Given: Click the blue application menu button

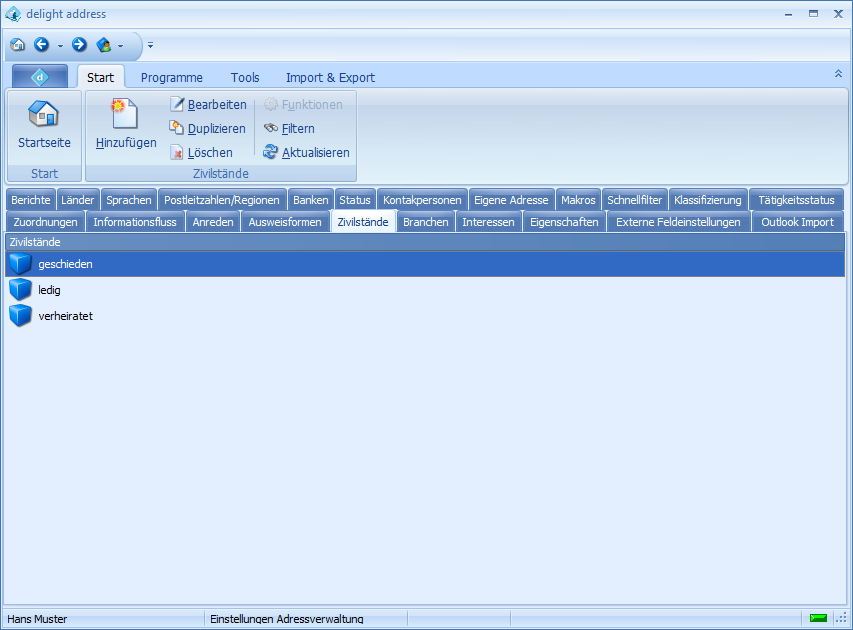Looking at the screenshot, I should (40, 77).
